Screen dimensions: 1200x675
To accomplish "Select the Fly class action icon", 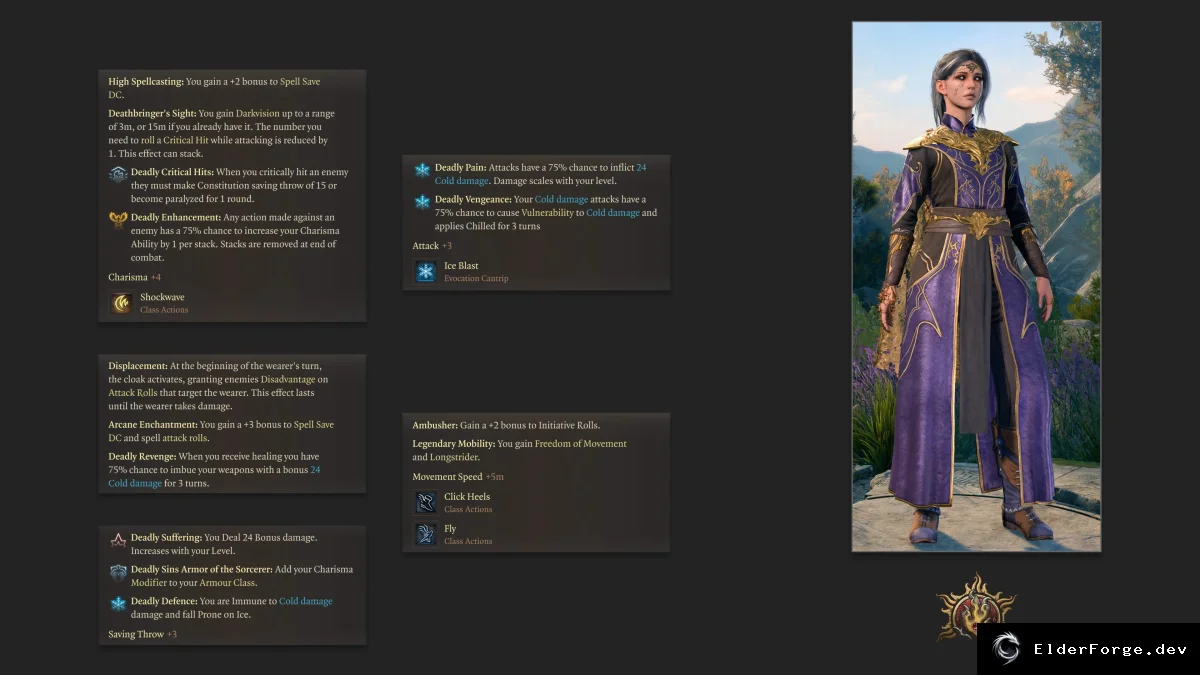I will coord(425,534).
